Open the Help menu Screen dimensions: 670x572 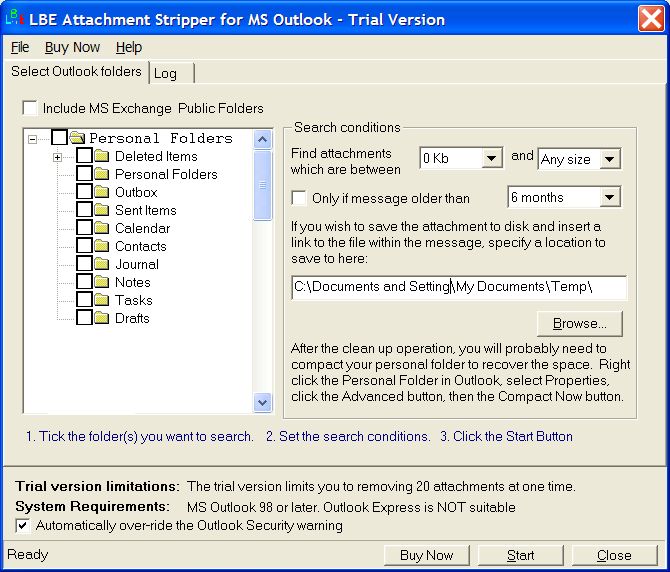pyautogui.click(x=129, y=47)
